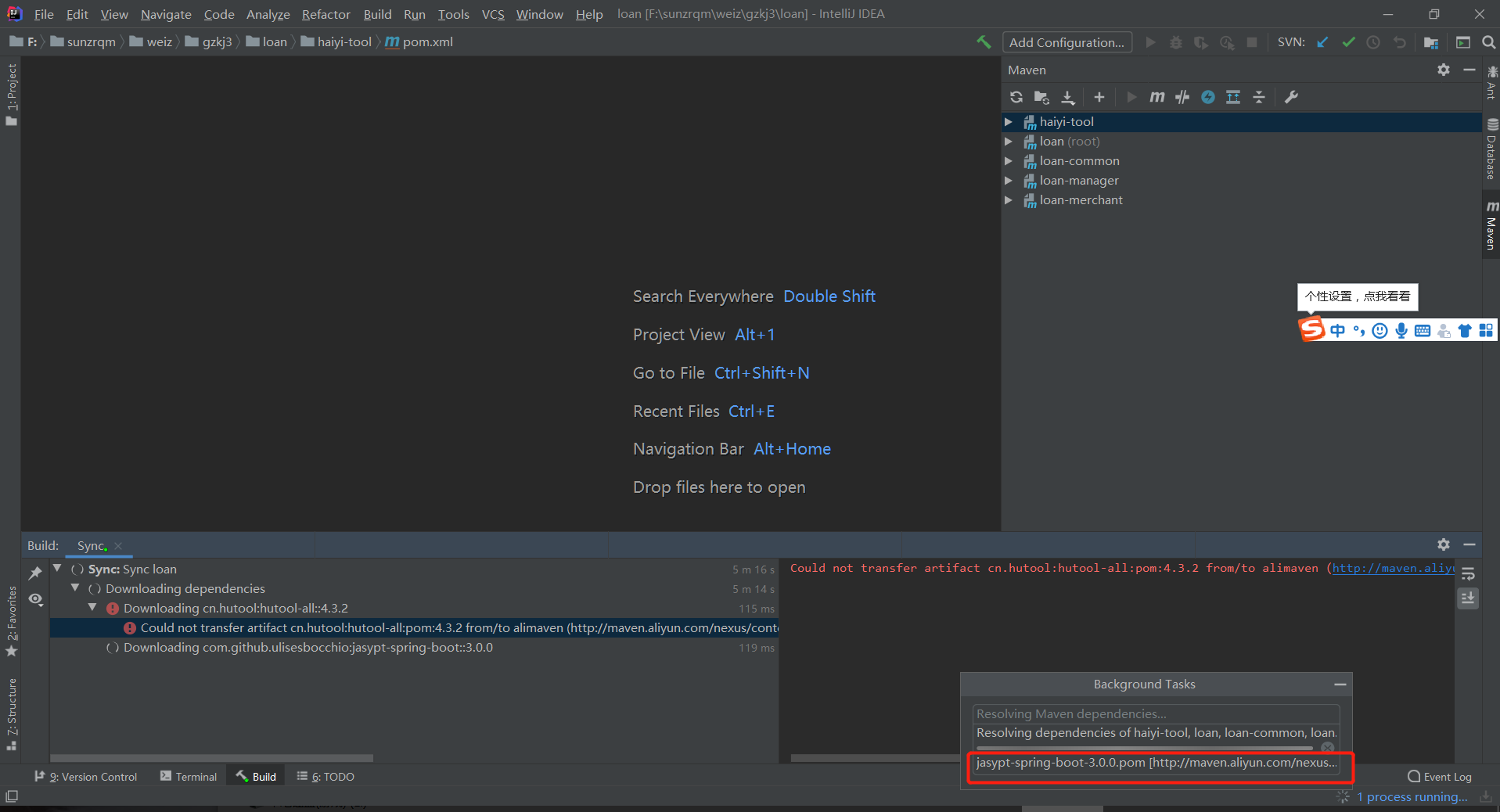
Task: Click the Sogou toolbox grid icon
Action: [1486, 331]
